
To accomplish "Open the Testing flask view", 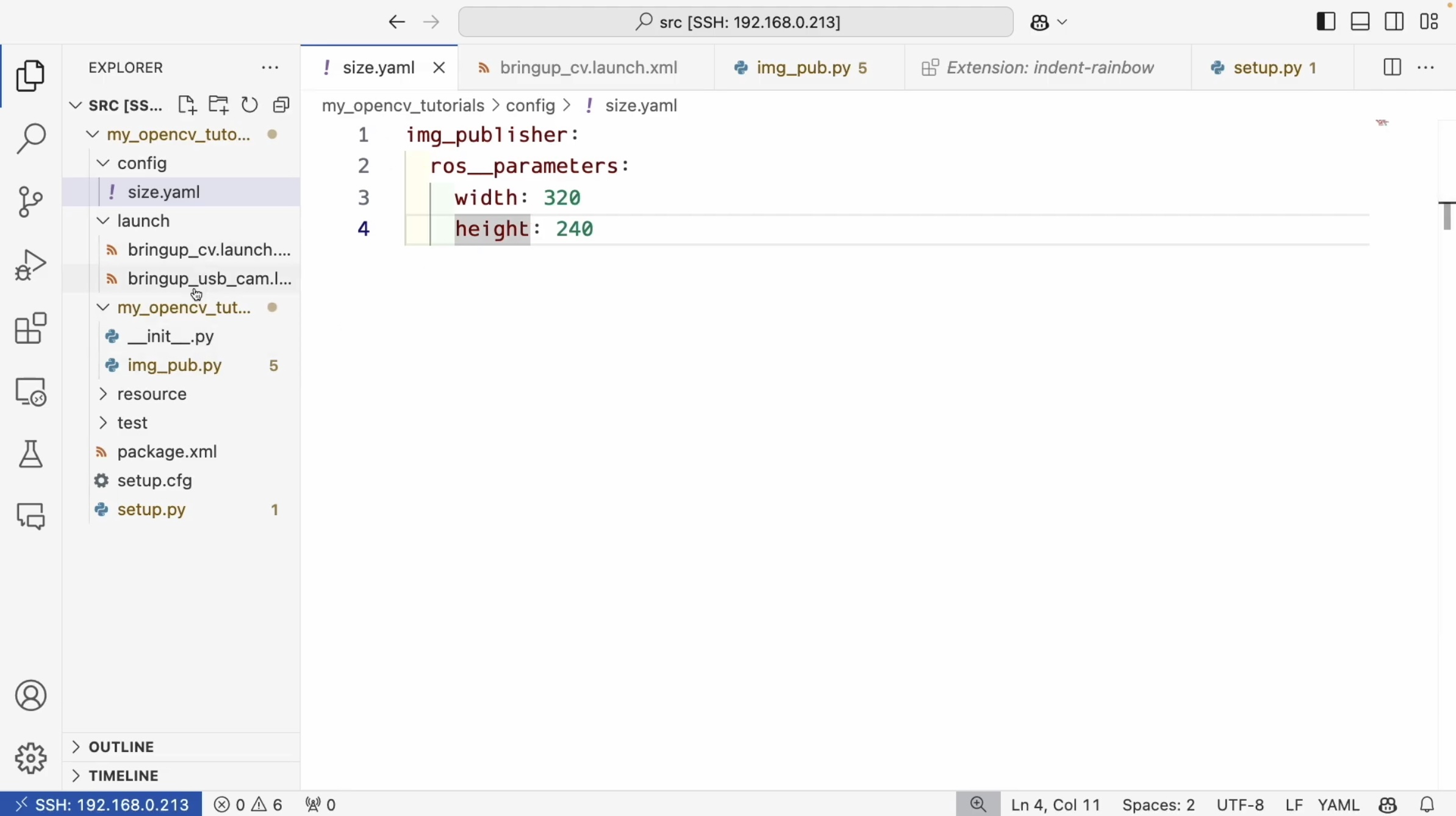I will click(x=30, y=454).
